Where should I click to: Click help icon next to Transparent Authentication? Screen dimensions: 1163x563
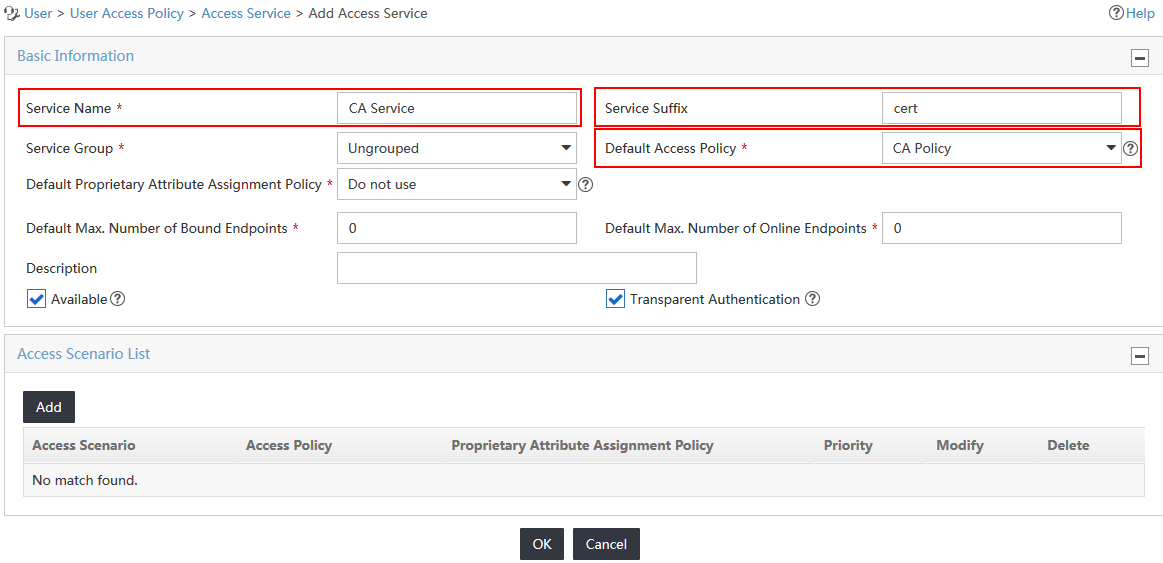(x=812, y=299)
